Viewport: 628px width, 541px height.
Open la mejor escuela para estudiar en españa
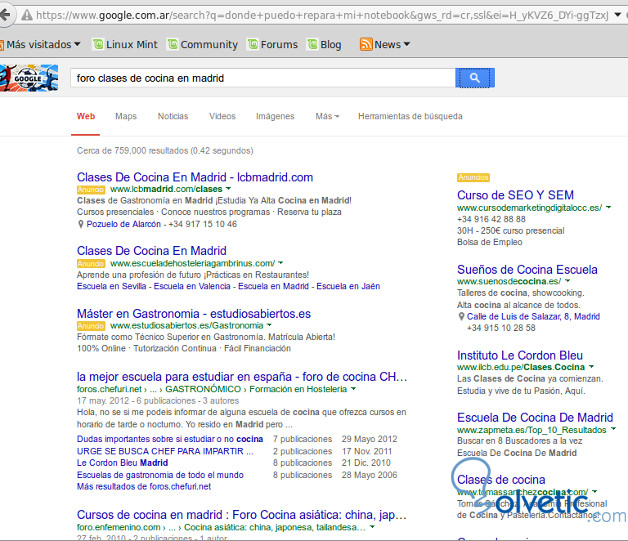(242, 377)
